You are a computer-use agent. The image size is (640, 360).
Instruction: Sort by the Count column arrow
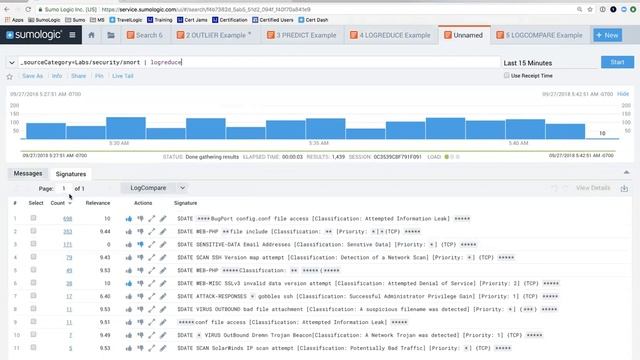tap(70, 203)
